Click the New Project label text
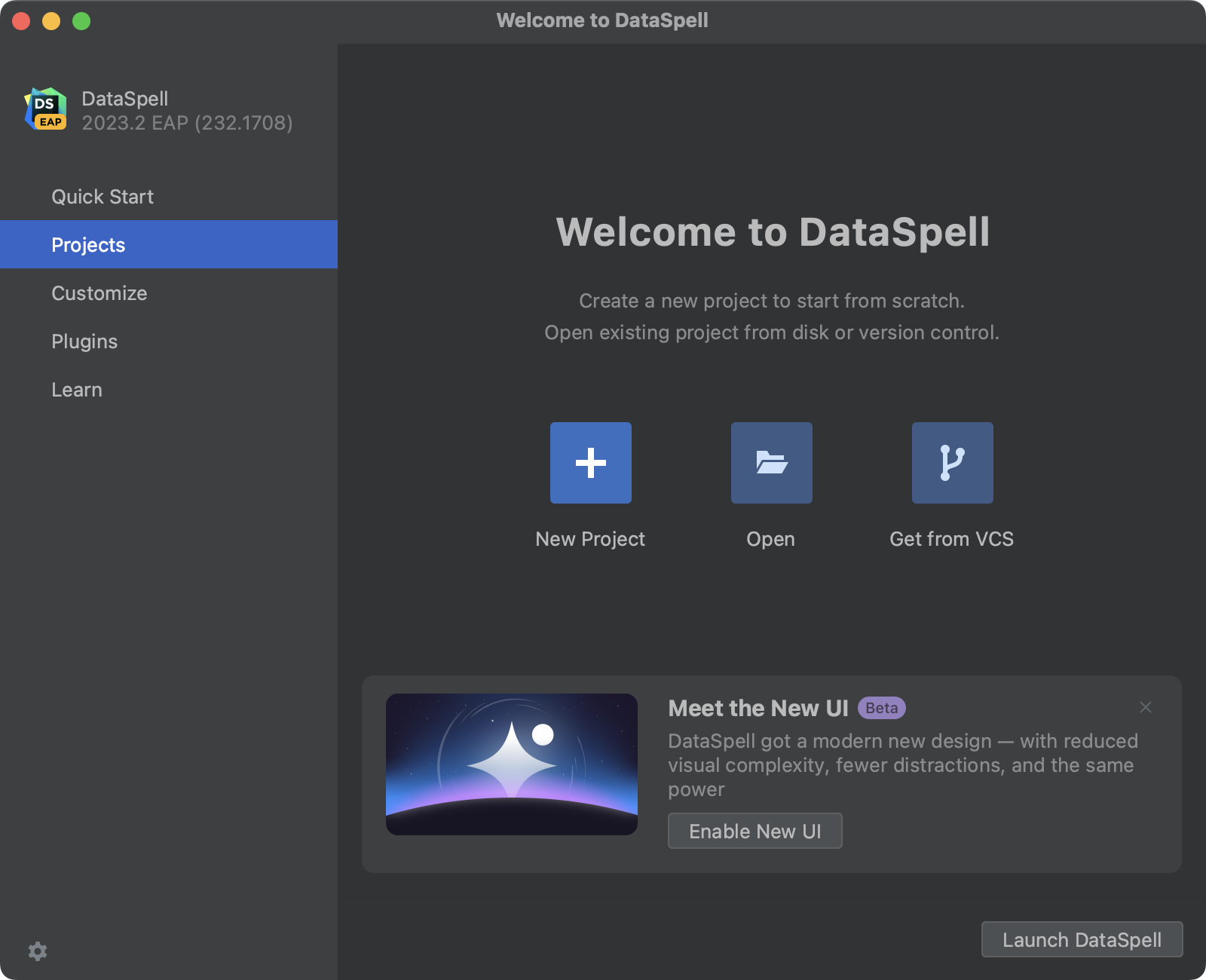 pos(590,538)
